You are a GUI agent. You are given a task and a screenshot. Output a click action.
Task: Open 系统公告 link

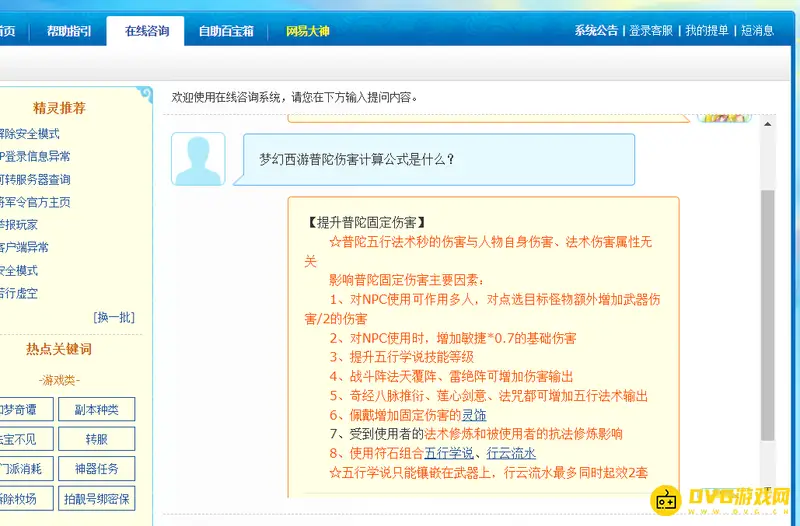pos(596,31)
